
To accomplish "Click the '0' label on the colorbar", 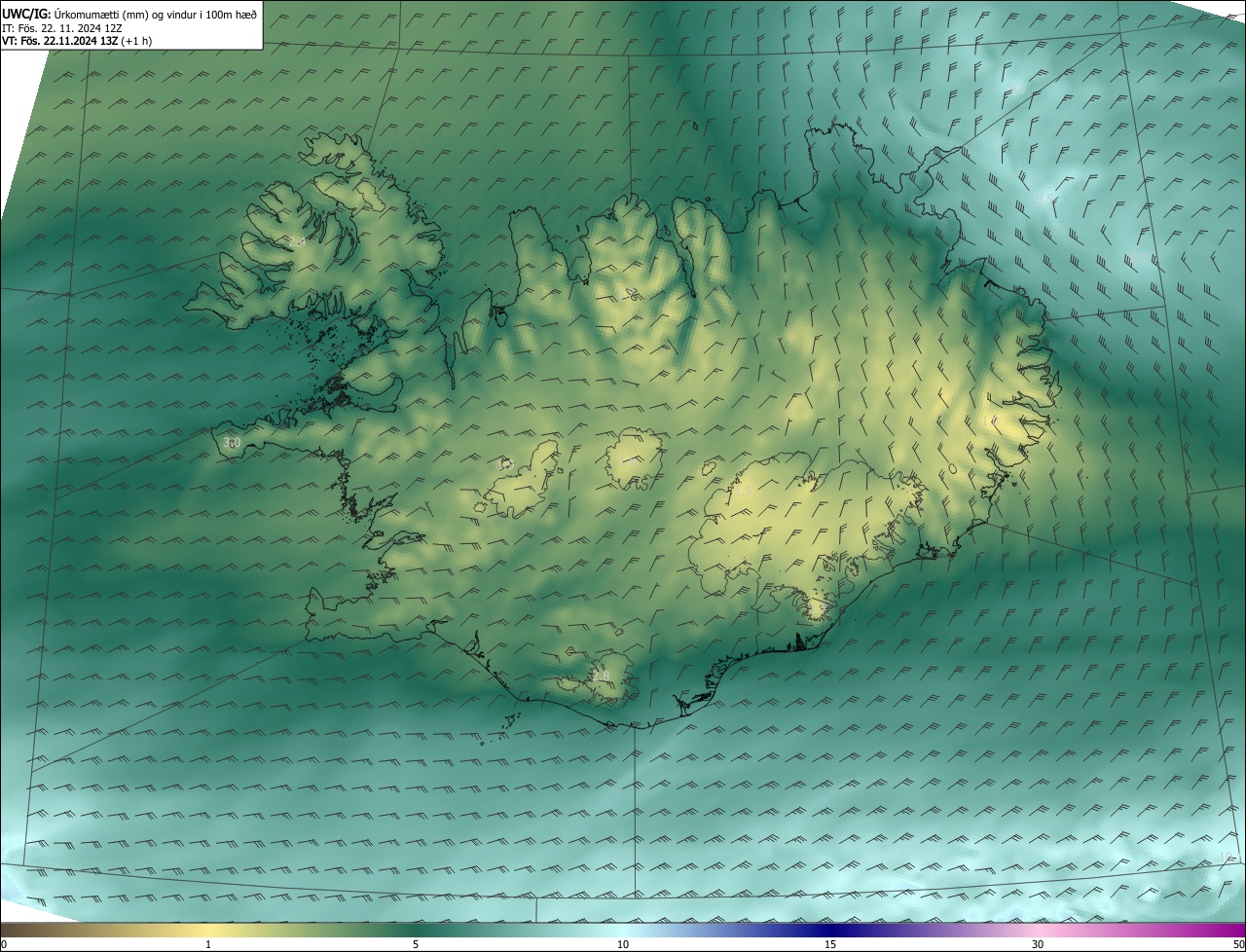I will (x=4, y=944).
